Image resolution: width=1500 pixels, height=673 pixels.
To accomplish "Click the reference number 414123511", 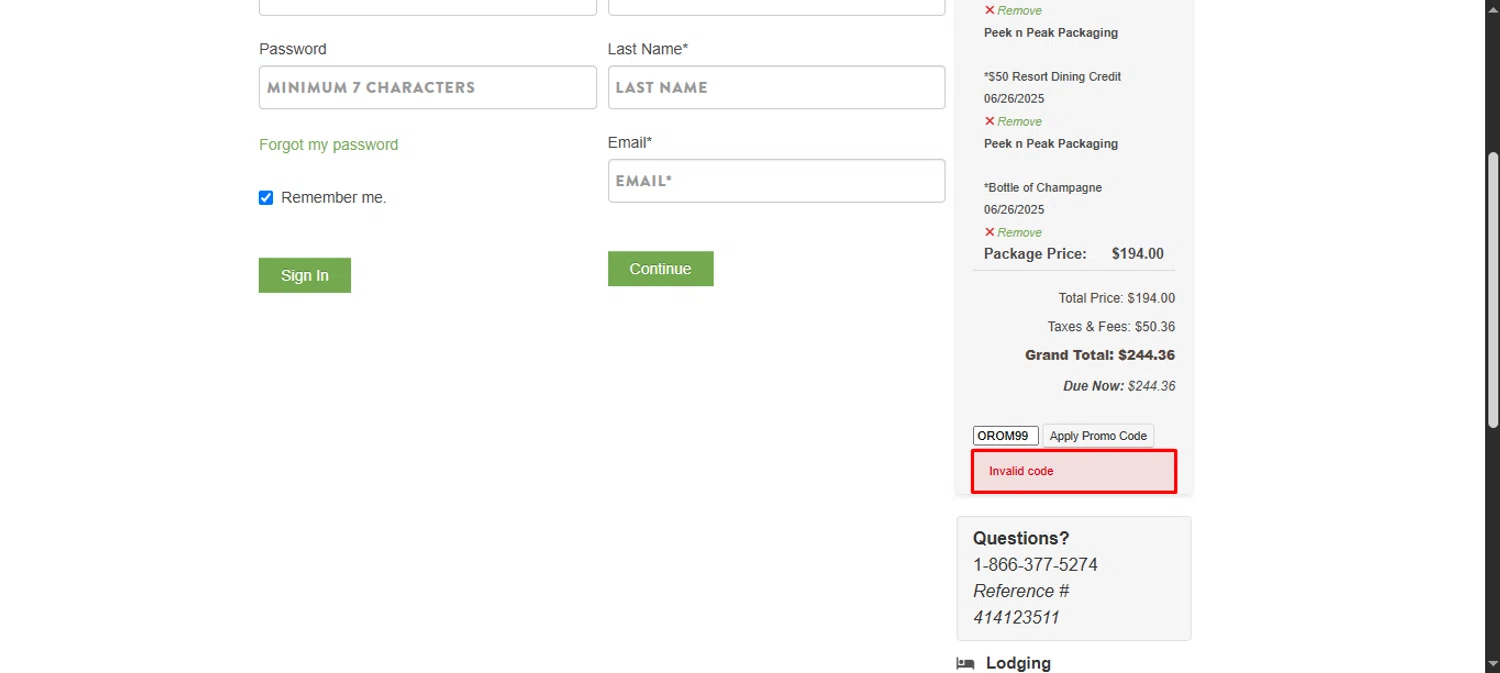I will 1016,617.
